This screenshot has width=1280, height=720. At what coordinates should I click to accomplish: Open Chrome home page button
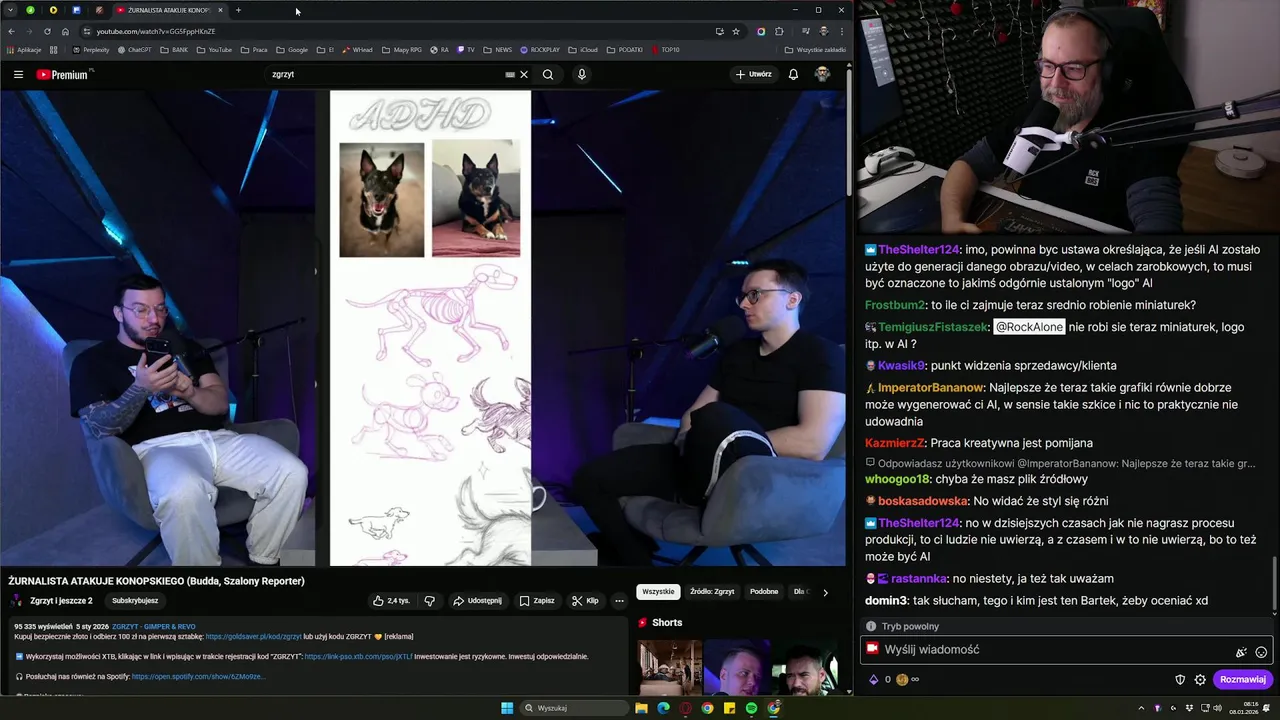coord(65,31)
